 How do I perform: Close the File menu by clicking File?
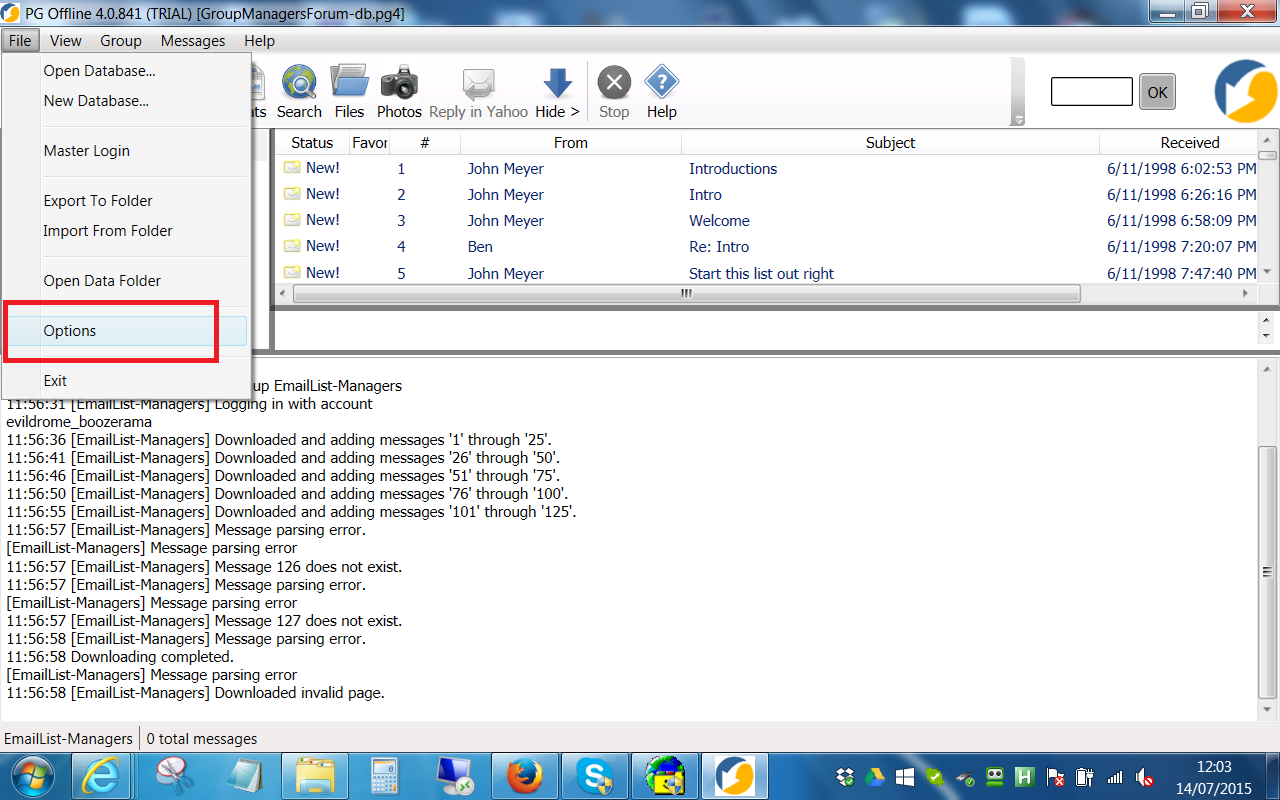pyautogui.click(x=20, y=41)
